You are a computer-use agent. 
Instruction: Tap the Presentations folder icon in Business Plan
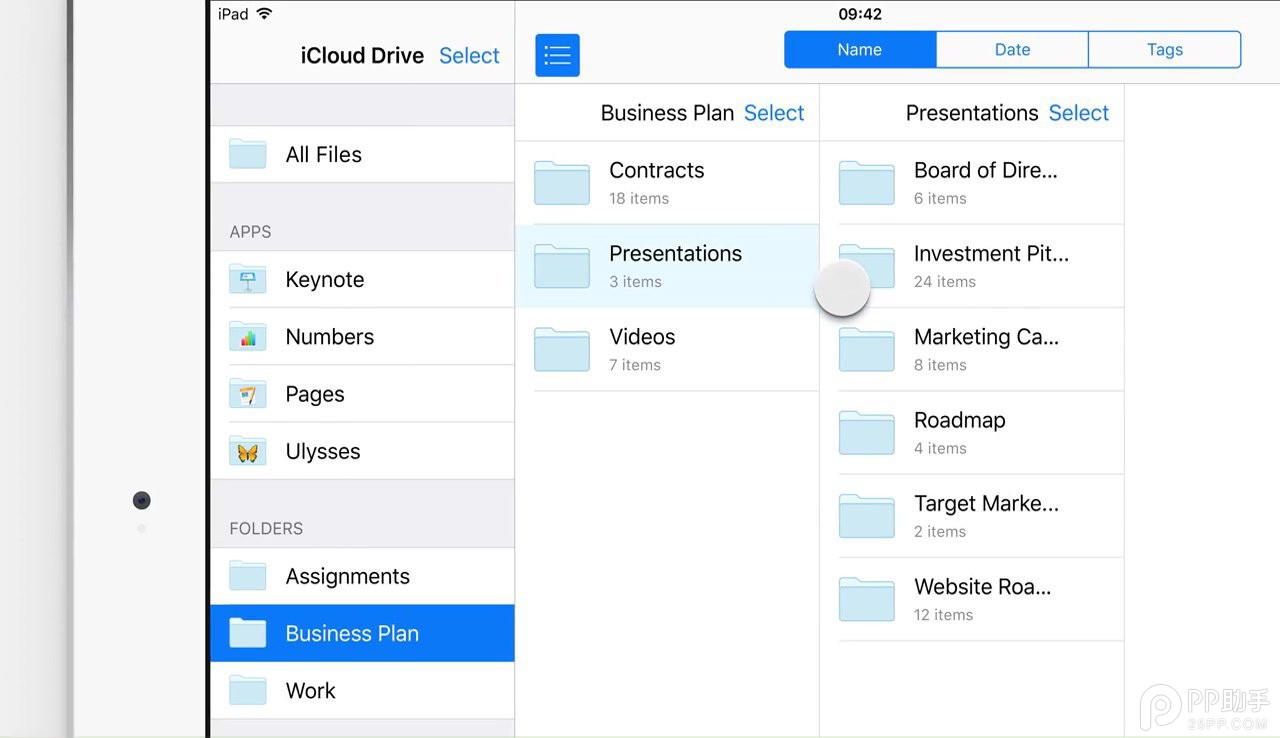[x=562, y=266]
